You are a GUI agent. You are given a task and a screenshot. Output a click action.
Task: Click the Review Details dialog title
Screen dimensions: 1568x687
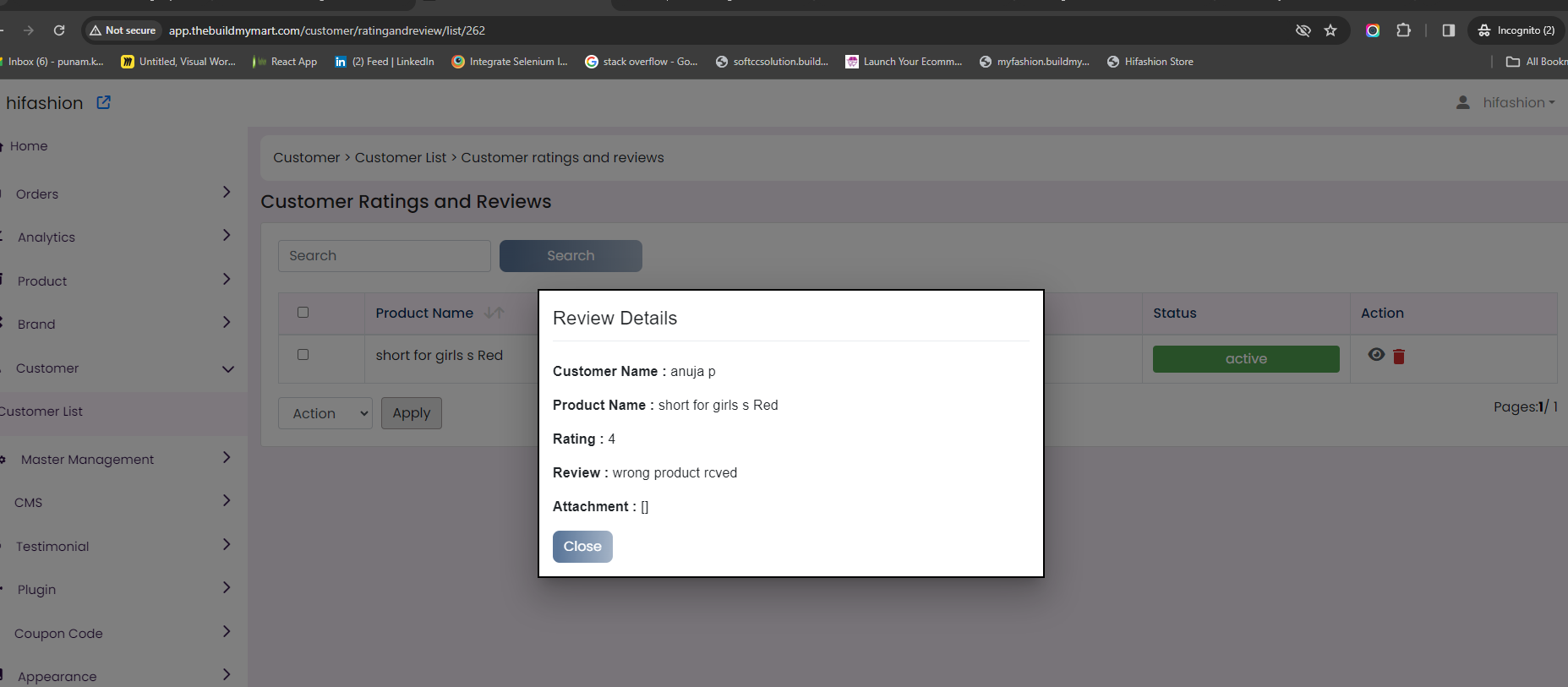[615, 319]
